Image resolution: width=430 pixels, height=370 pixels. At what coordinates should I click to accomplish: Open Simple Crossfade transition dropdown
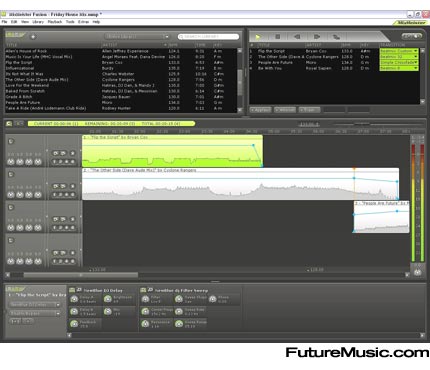399,62
